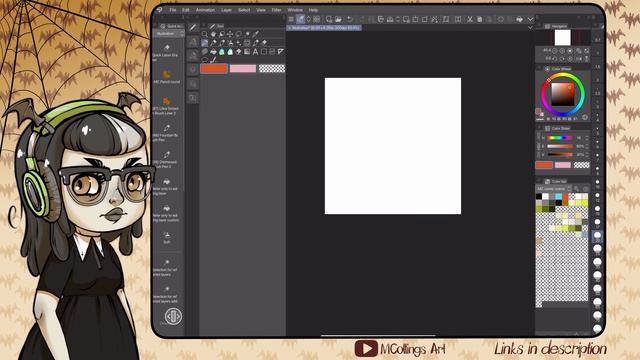Select the Navigator panel tab
The image size is (640, 360).
coord(556,26)
